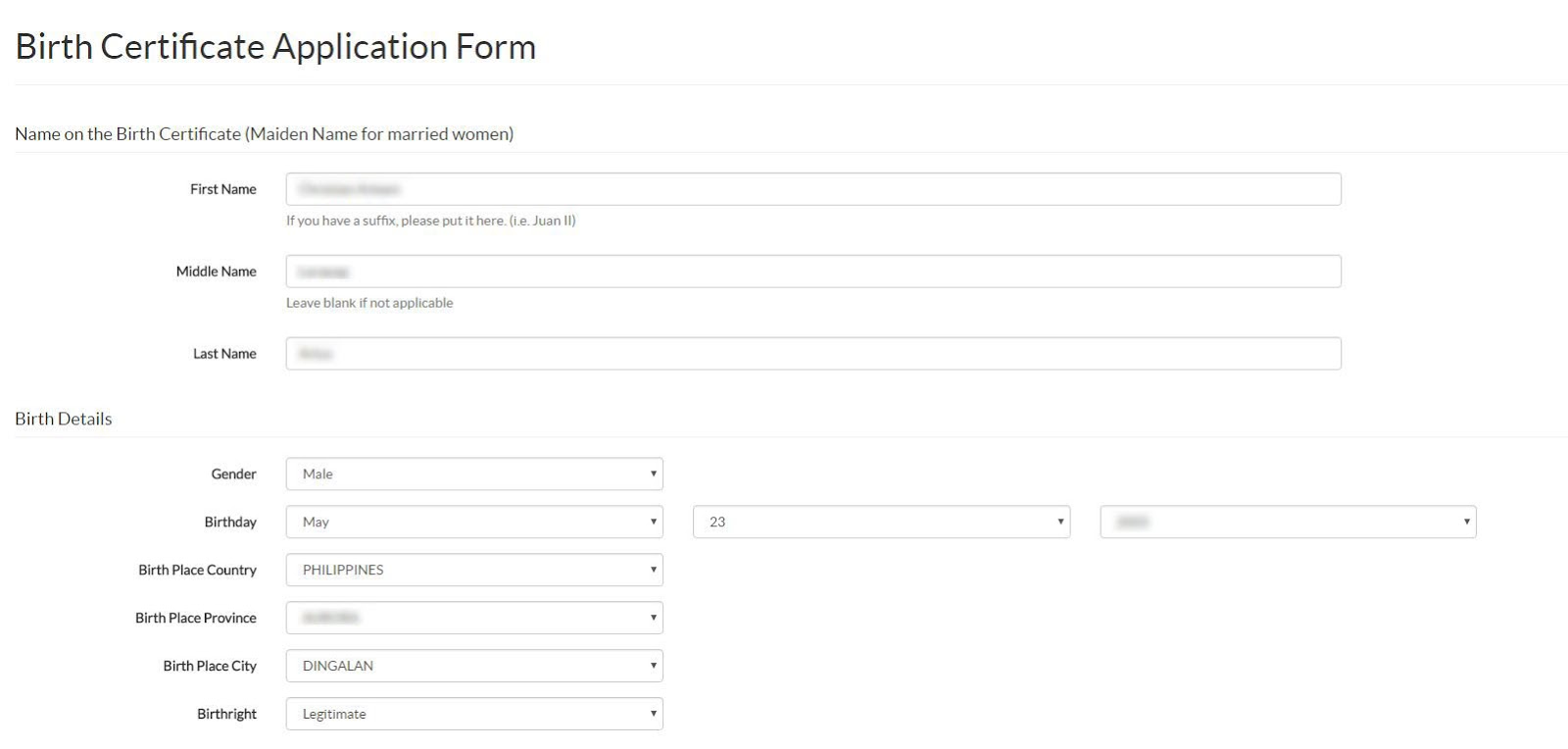The width and height of the screenshot is (1568, 749).
Task: Open the birthday day dropdown showing 23
Action: pyautogui.click(x=881, y=523)
